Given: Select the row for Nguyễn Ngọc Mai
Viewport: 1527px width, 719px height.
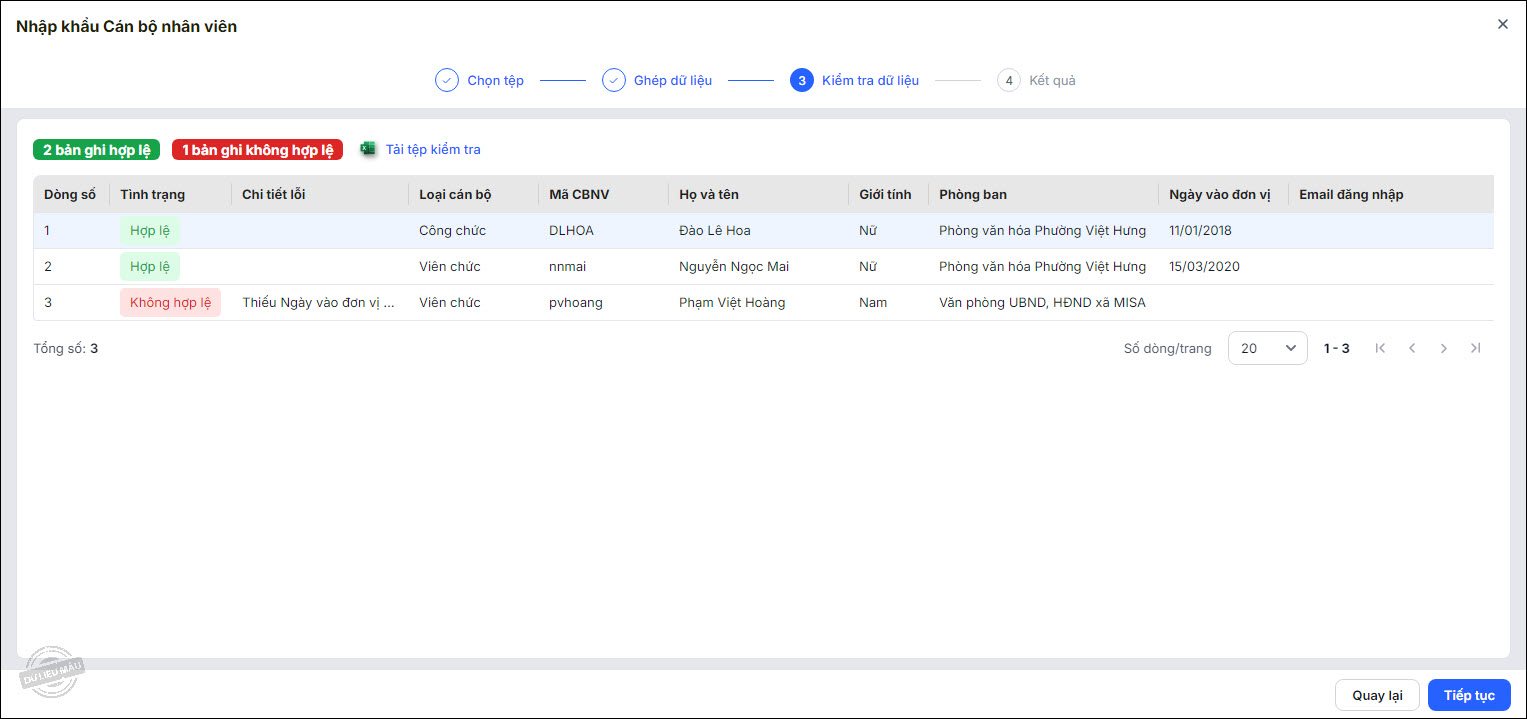Looking at the screenshot, I should [733, 267].
